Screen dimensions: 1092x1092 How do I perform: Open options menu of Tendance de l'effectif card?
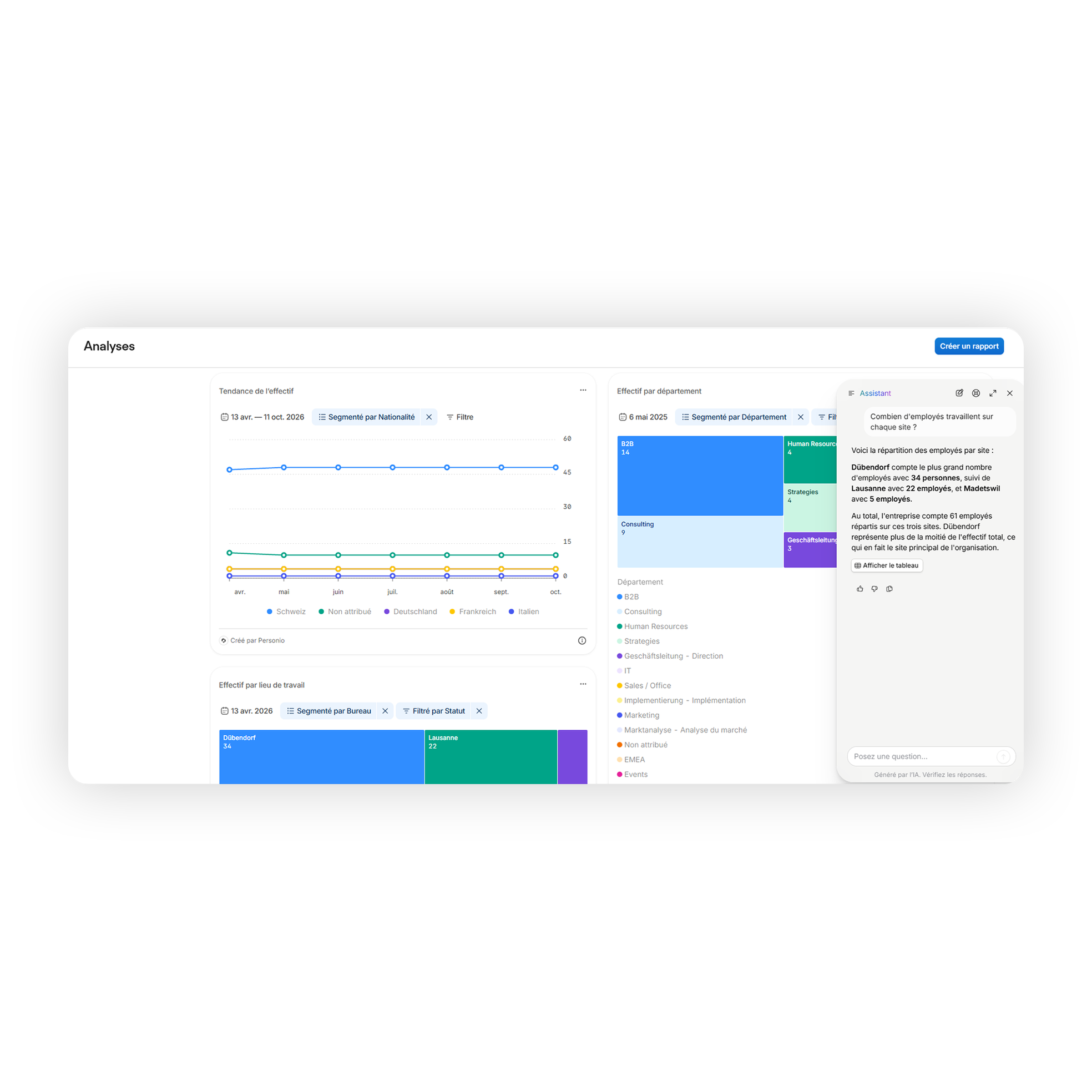(x=583, y=390)
